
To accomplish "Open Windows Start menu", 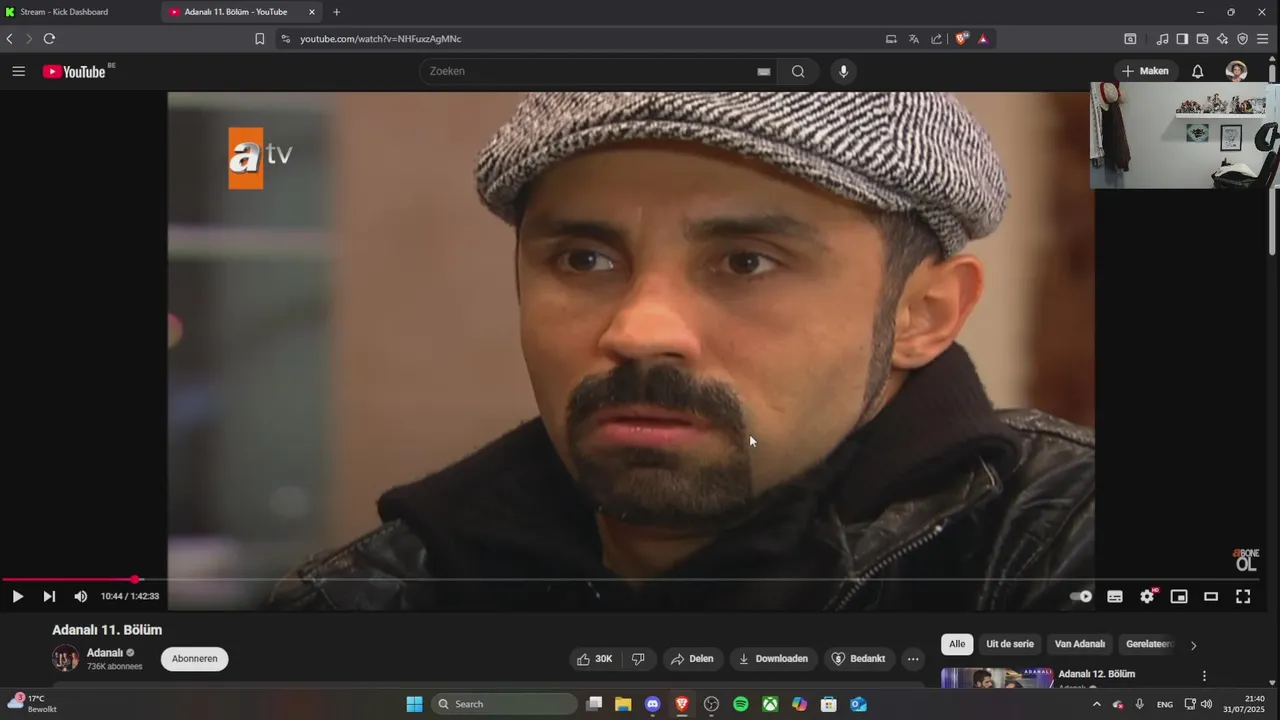I will [x=414, y=704].
